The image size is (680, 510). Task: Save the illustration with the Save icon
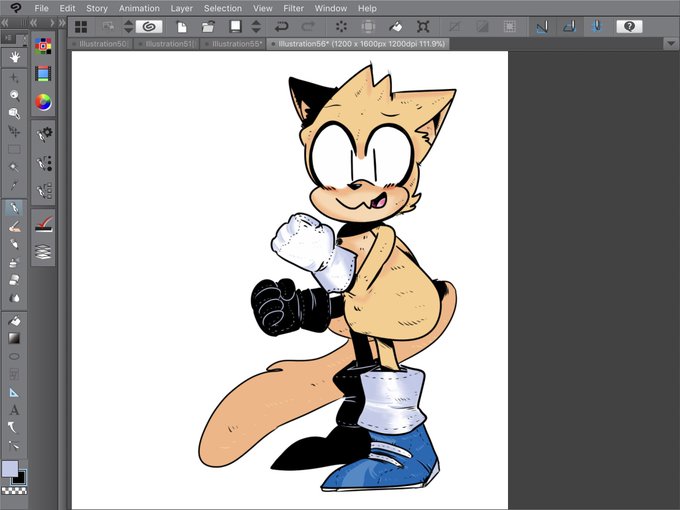[x=235, y=27]
